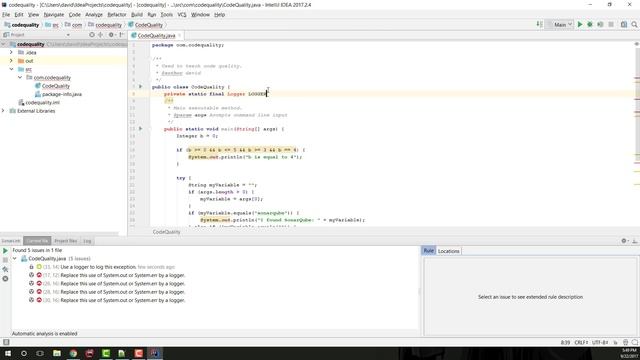Select 'Use a logger to log this exception' issue
Viewport: 640px width, 360px height.
(x=98, y=267)
